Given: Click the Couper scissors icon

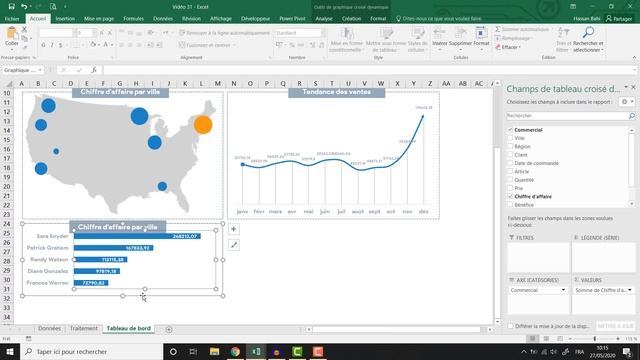Looking at the screenshot, I should [24, 29].
